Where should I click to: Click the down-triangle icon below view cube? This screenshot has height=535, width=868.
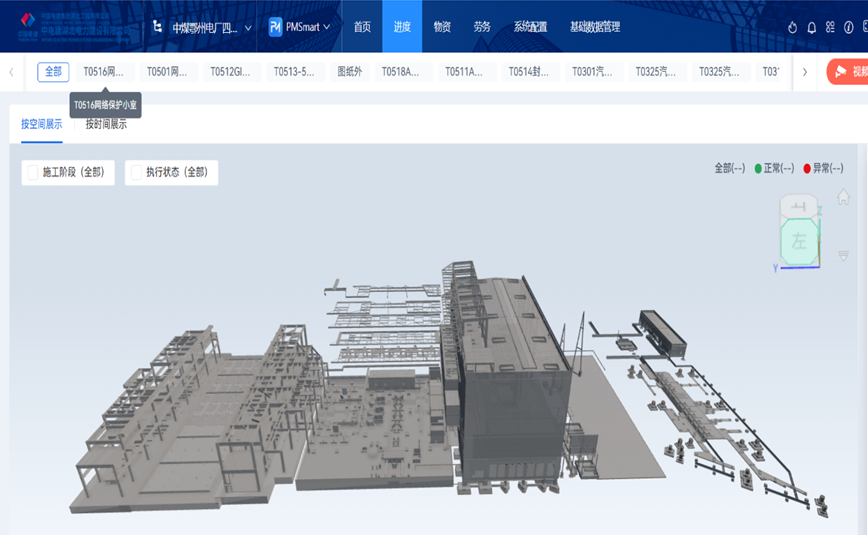pos(843,257)
